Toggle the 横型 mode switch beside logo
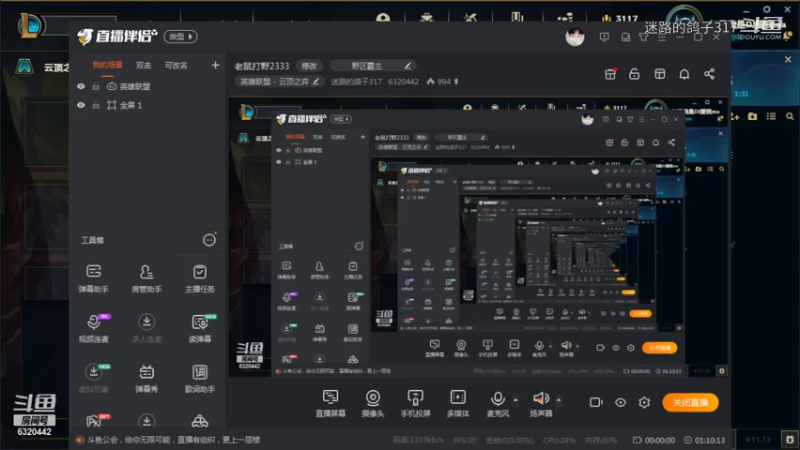The height and width of the screenshot is (450, 800). (x=181, y=37)
